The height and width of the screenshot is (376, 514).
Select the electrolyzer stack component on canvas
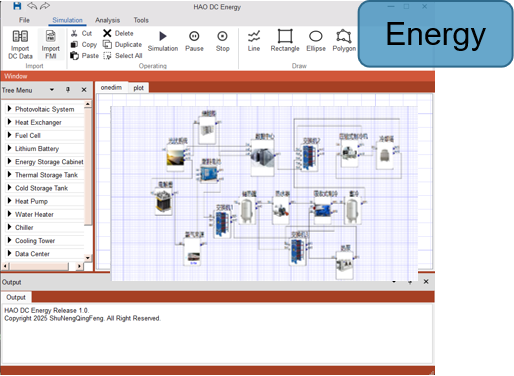click(163, 202)
